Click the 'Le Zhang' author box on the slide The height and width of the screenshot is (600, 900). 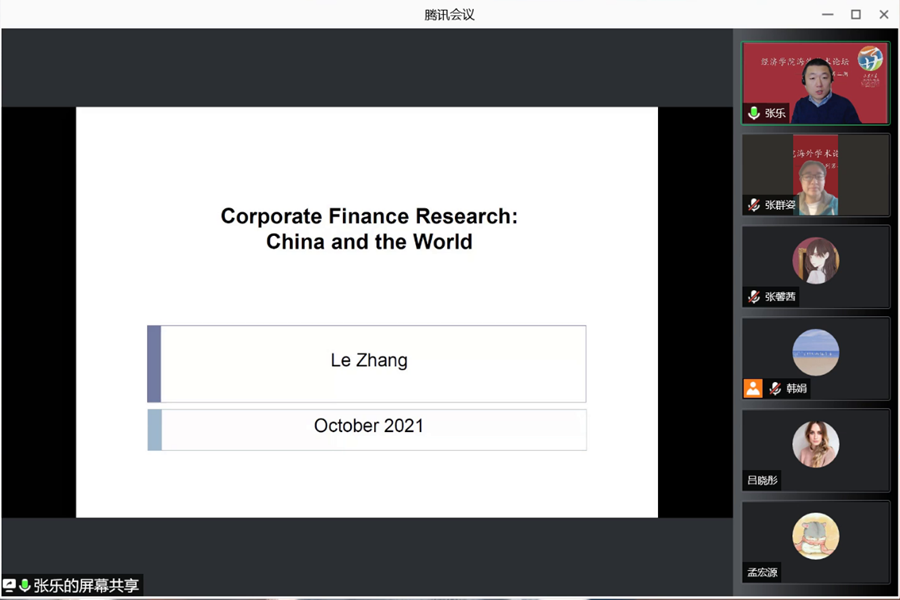point(369,362)
